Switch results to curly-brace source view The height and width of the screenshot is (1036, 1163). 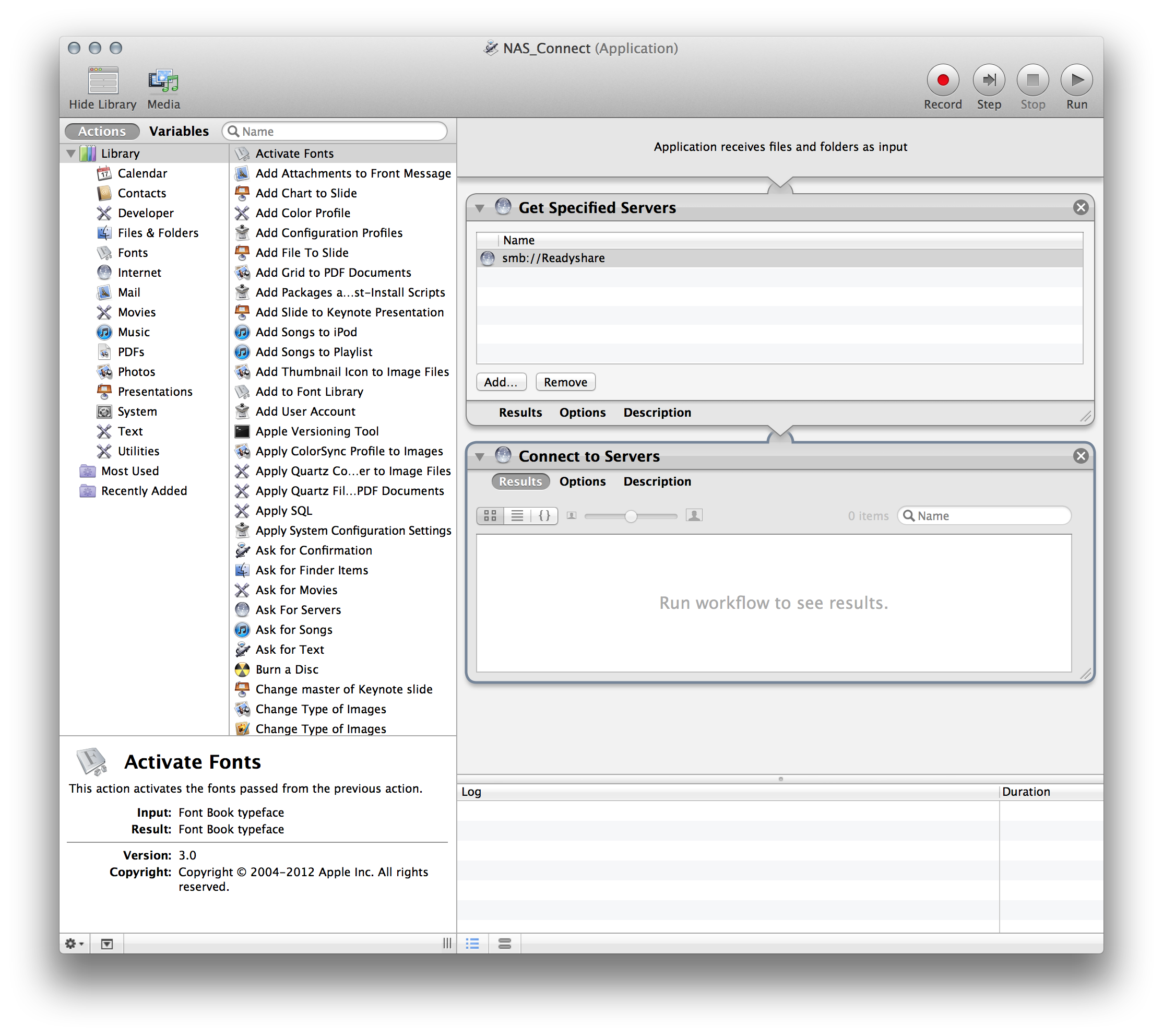pyautogui.click(x=544, y=516)
